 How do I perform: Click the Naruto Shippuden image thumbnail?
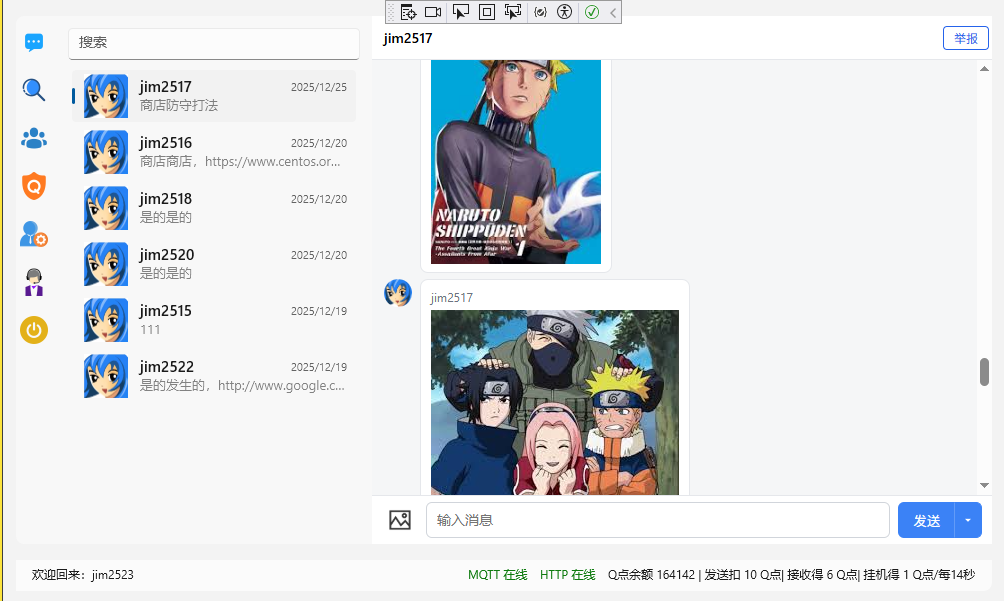(516, 160)
